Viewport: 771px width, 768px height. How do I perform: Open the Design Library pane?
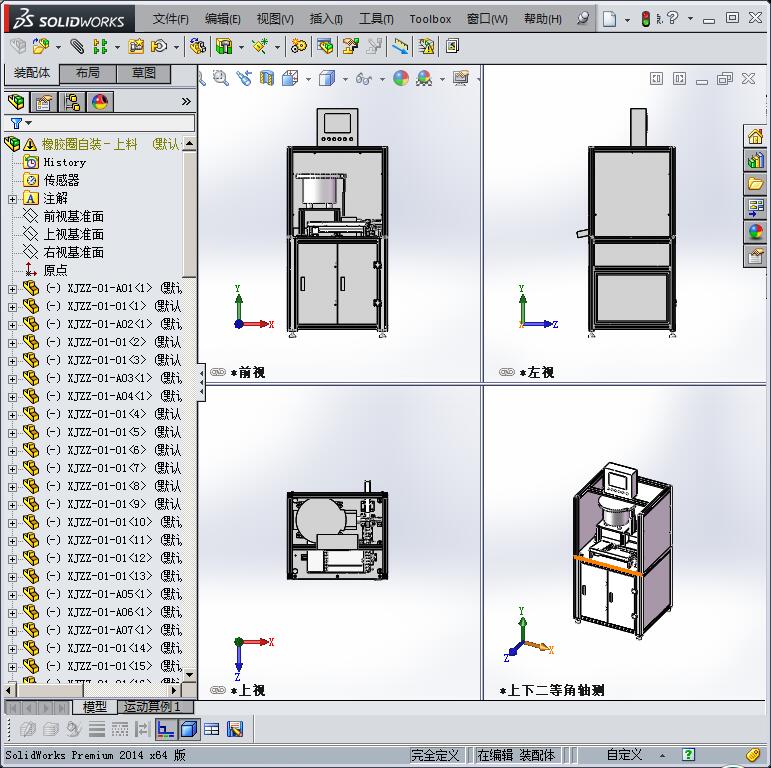(756, 160)
